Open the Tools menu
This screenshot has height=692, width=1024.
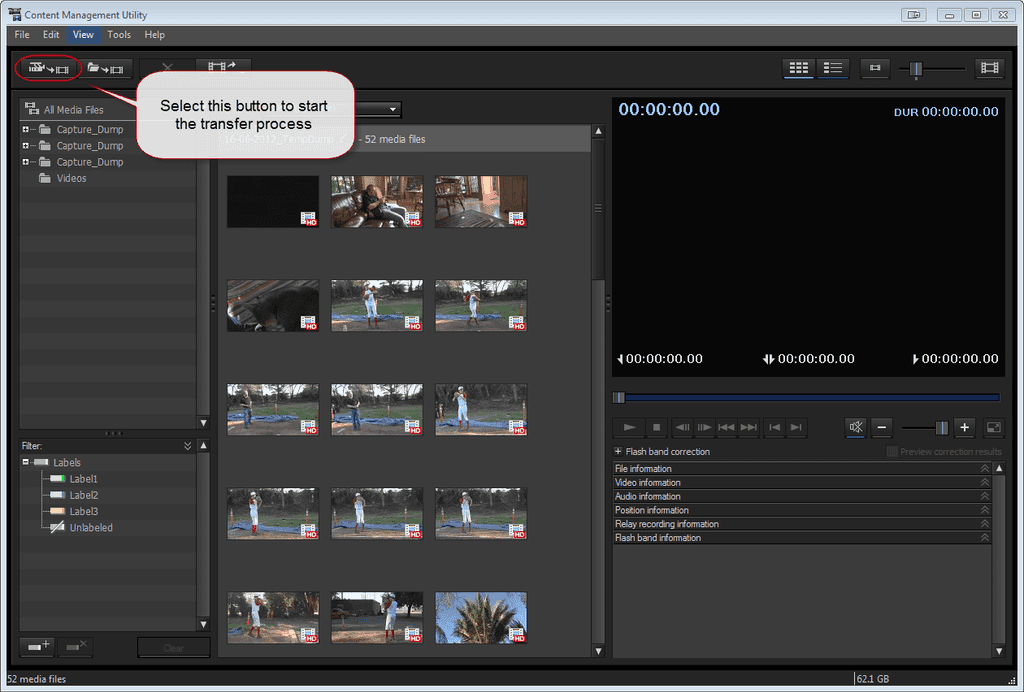pyautogui.click(x=119, y=35)
